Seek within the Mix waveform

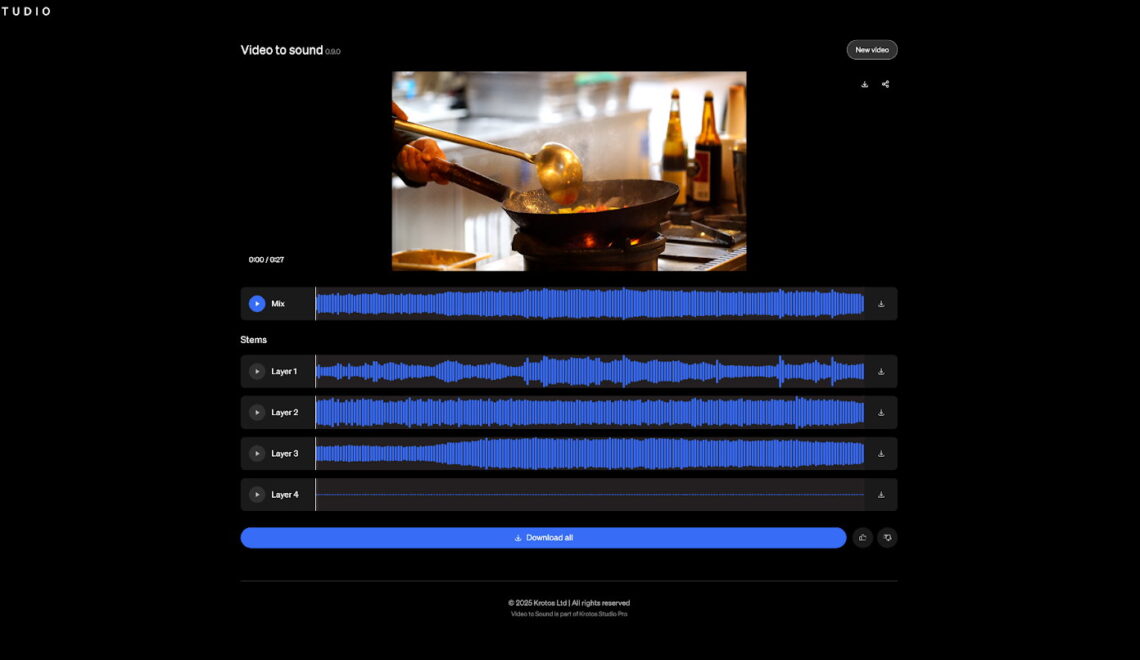590,304
